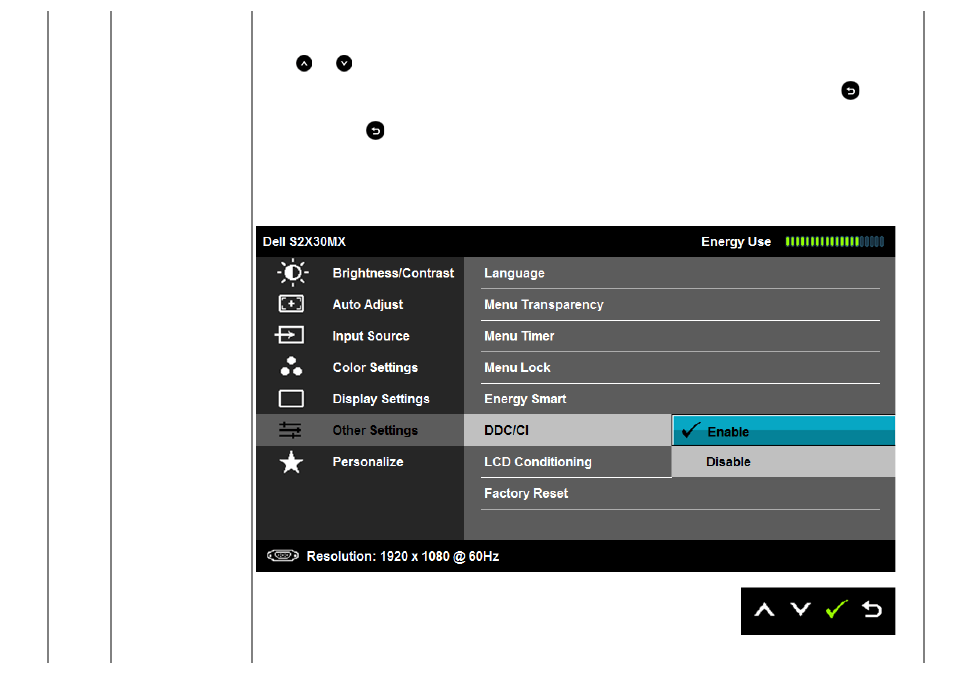Viewport: 954px width, 675px height.
Task: Click the Personalize star icon
Action: (291, 462)
